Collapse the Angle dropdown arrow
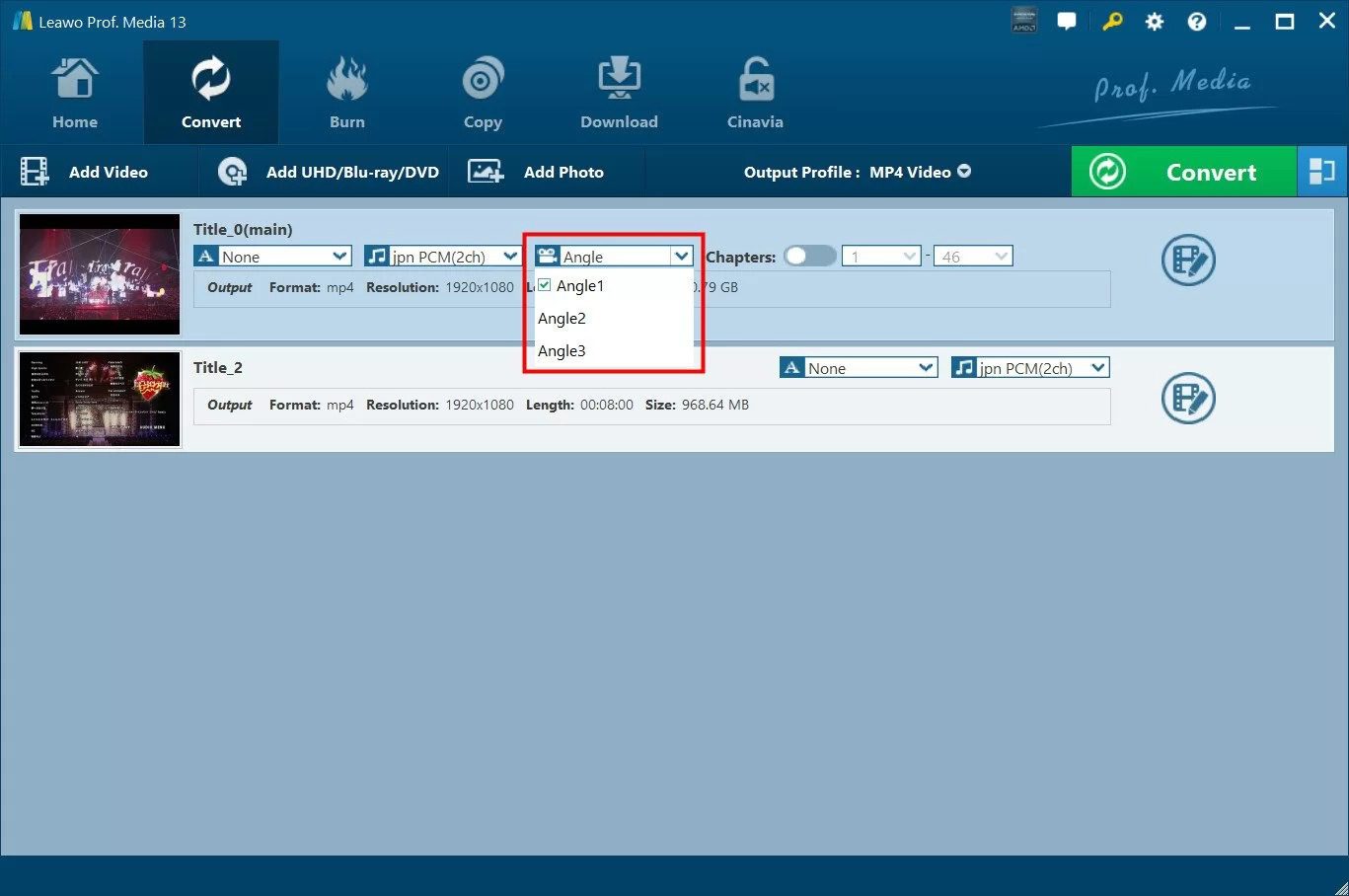Image resolution: width=1349 pixels, height=896 pixels. (x=681, y=257)
